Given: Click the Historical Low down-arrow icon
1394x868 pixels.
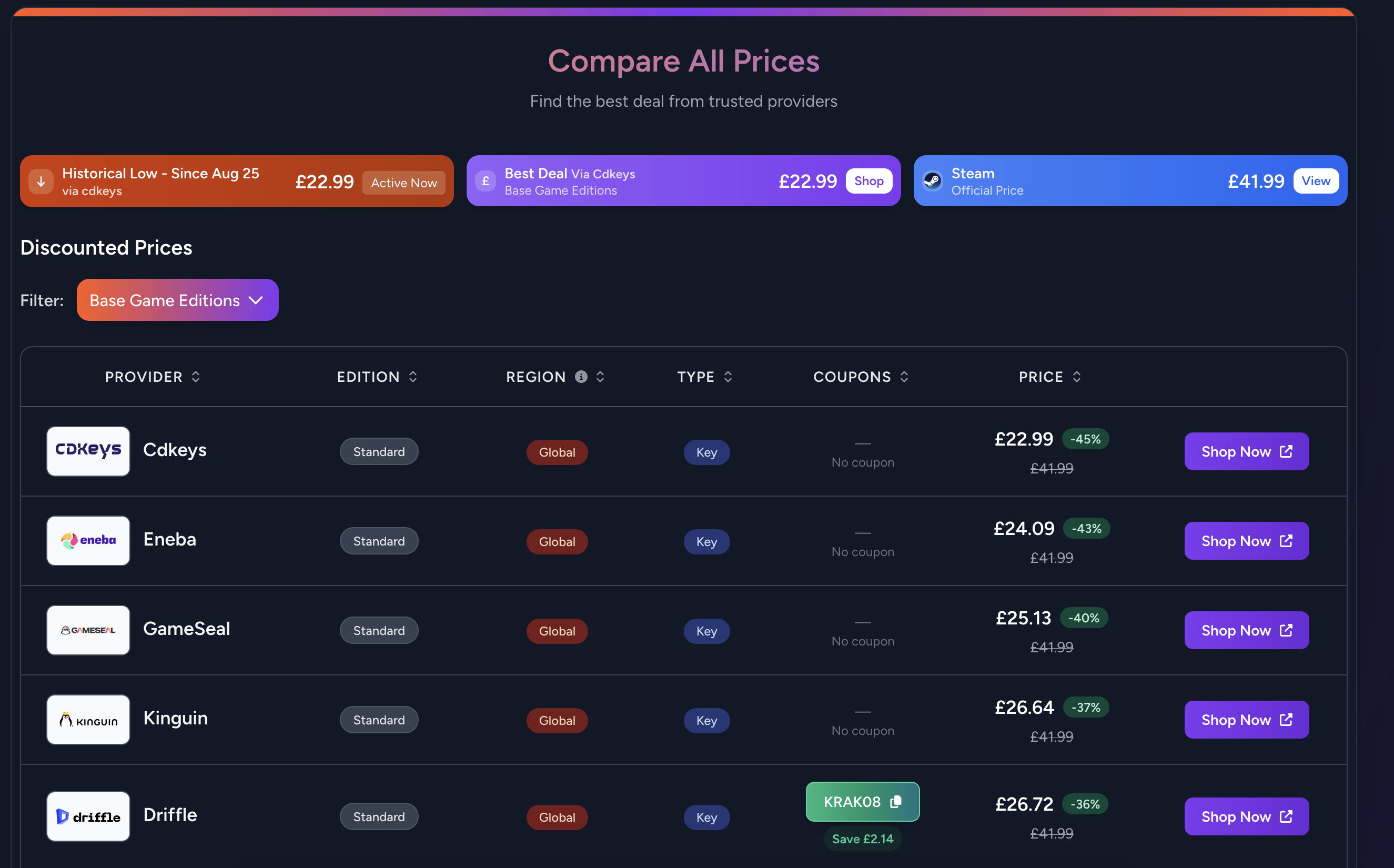Looking at the screenshot, I should [42, 181].
